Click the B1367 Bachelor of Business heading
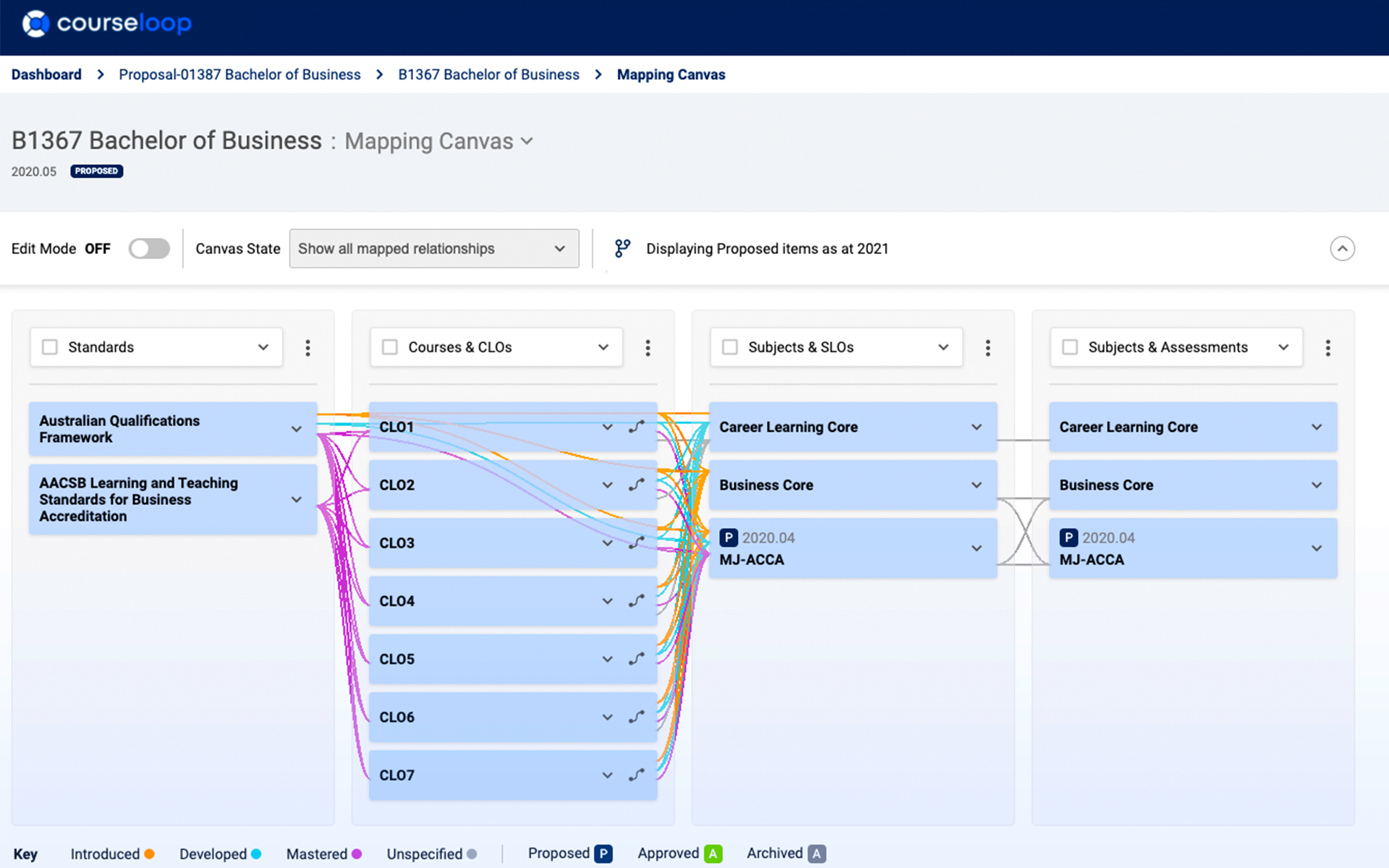Screen dimensions: 1389x868 [166, 140]
